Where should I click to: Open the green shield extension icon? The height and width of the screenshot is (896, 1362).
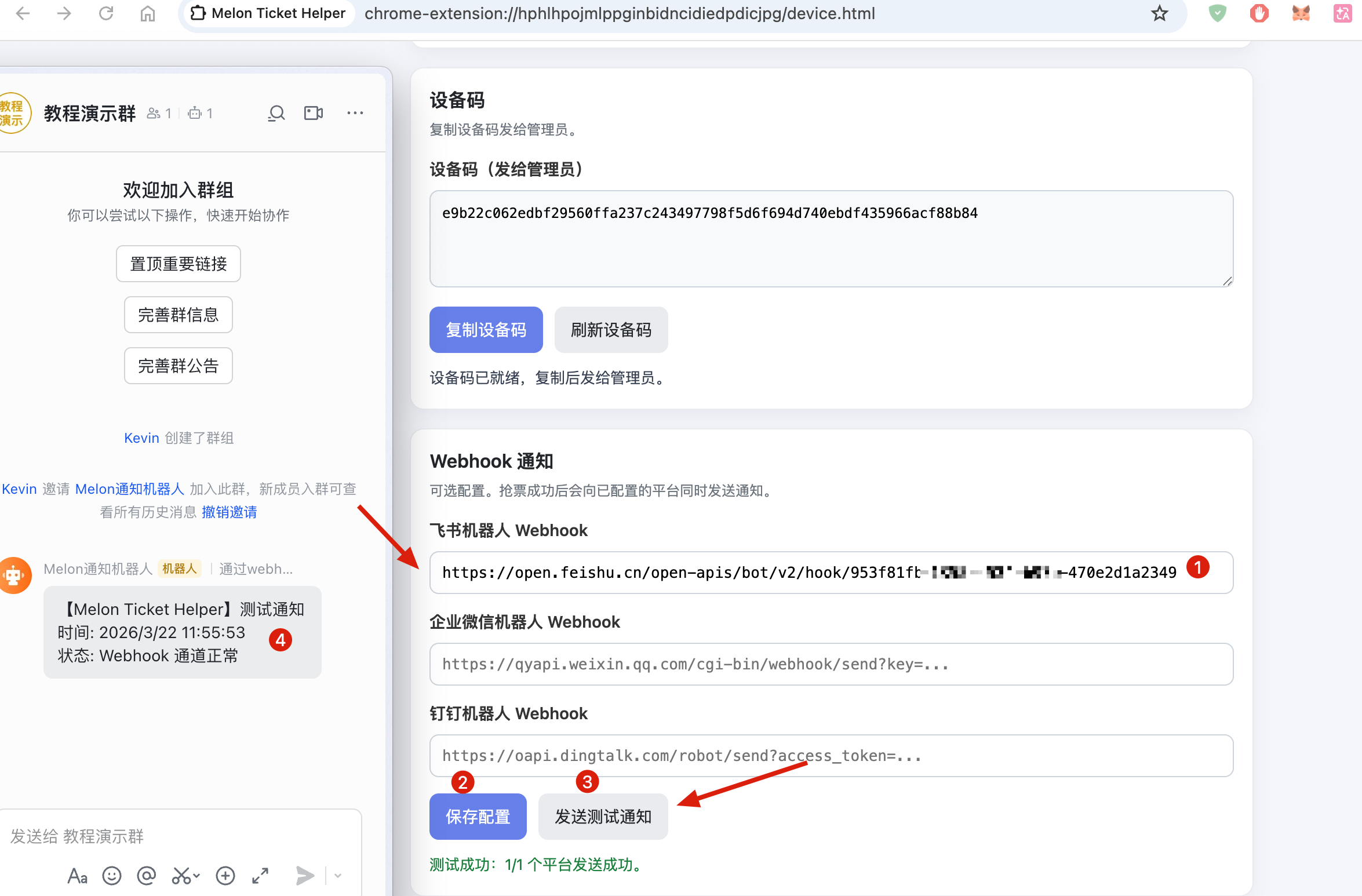click(1217, 13)
